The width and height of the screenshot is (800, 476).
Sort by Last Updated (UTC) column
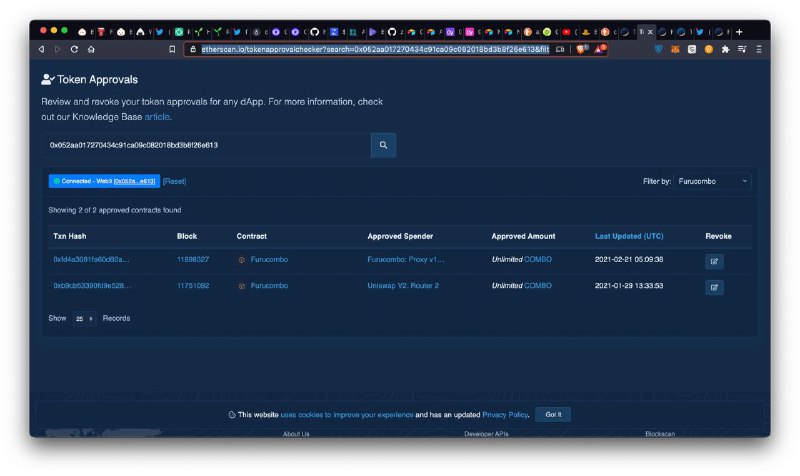pyautogui.click(x=629, y=236)
